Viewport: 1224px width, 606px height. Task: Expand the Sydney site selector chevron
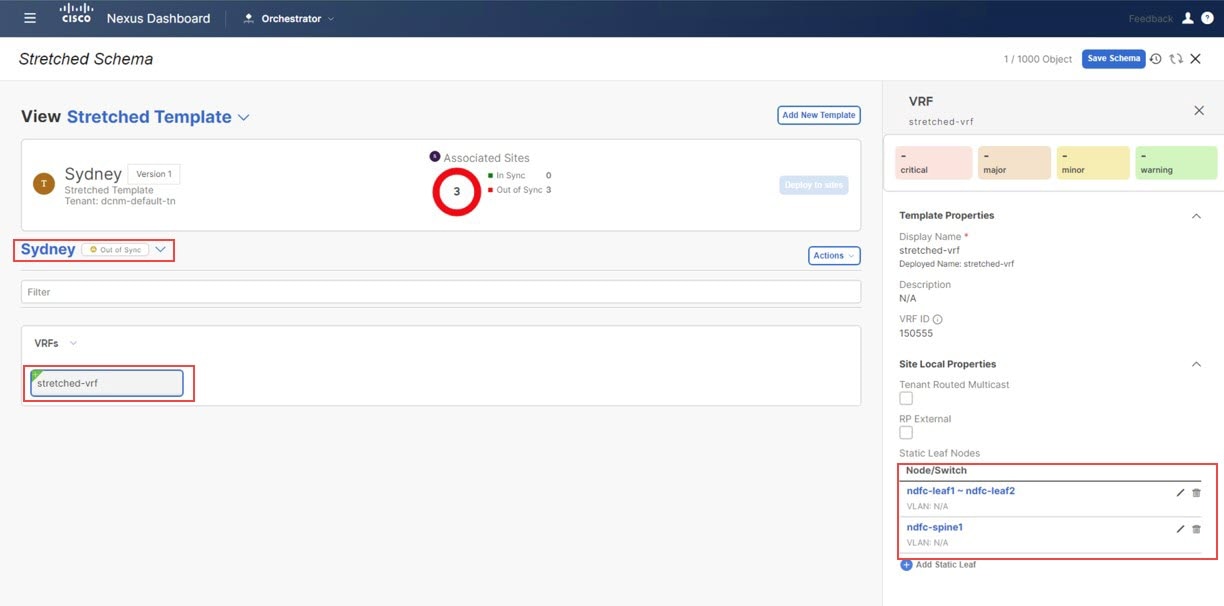(160, 250)
